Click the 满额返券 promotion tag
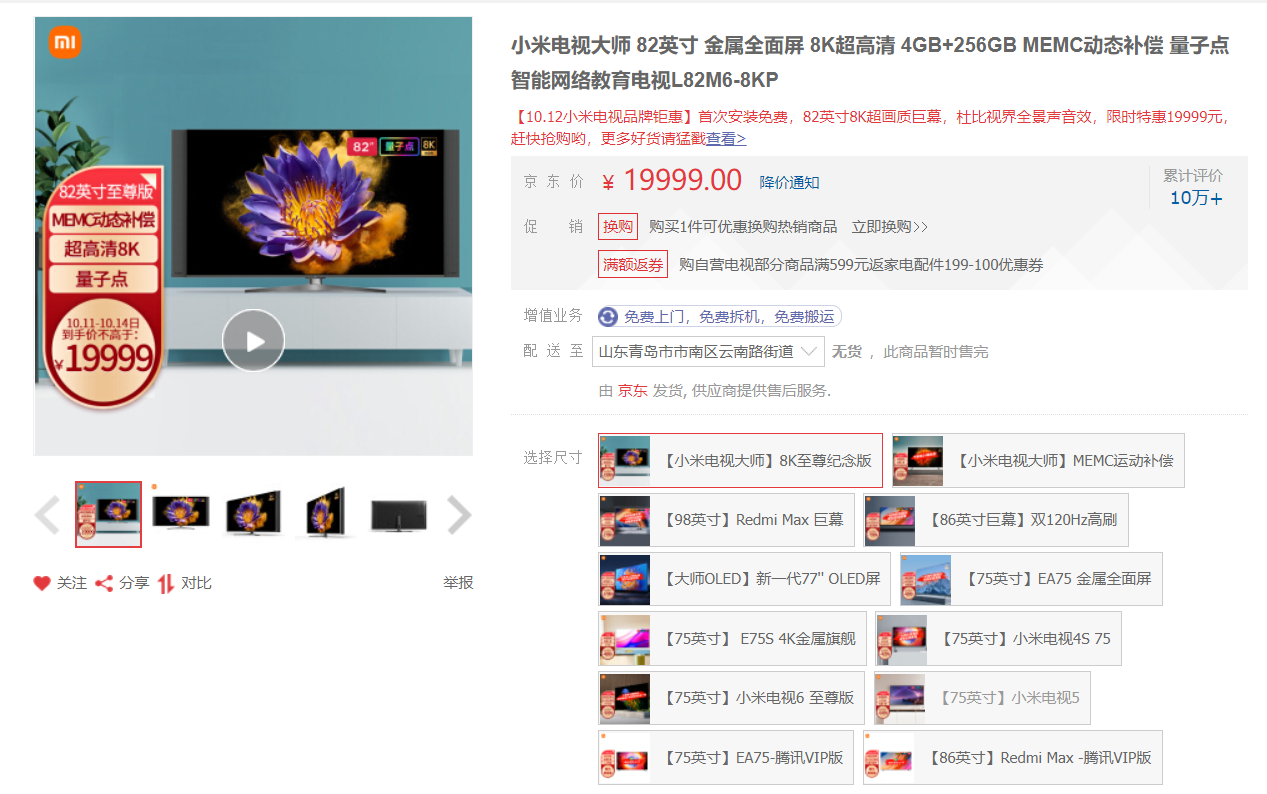Screen dimensions: 1267x794 click(x=633, y=265)
